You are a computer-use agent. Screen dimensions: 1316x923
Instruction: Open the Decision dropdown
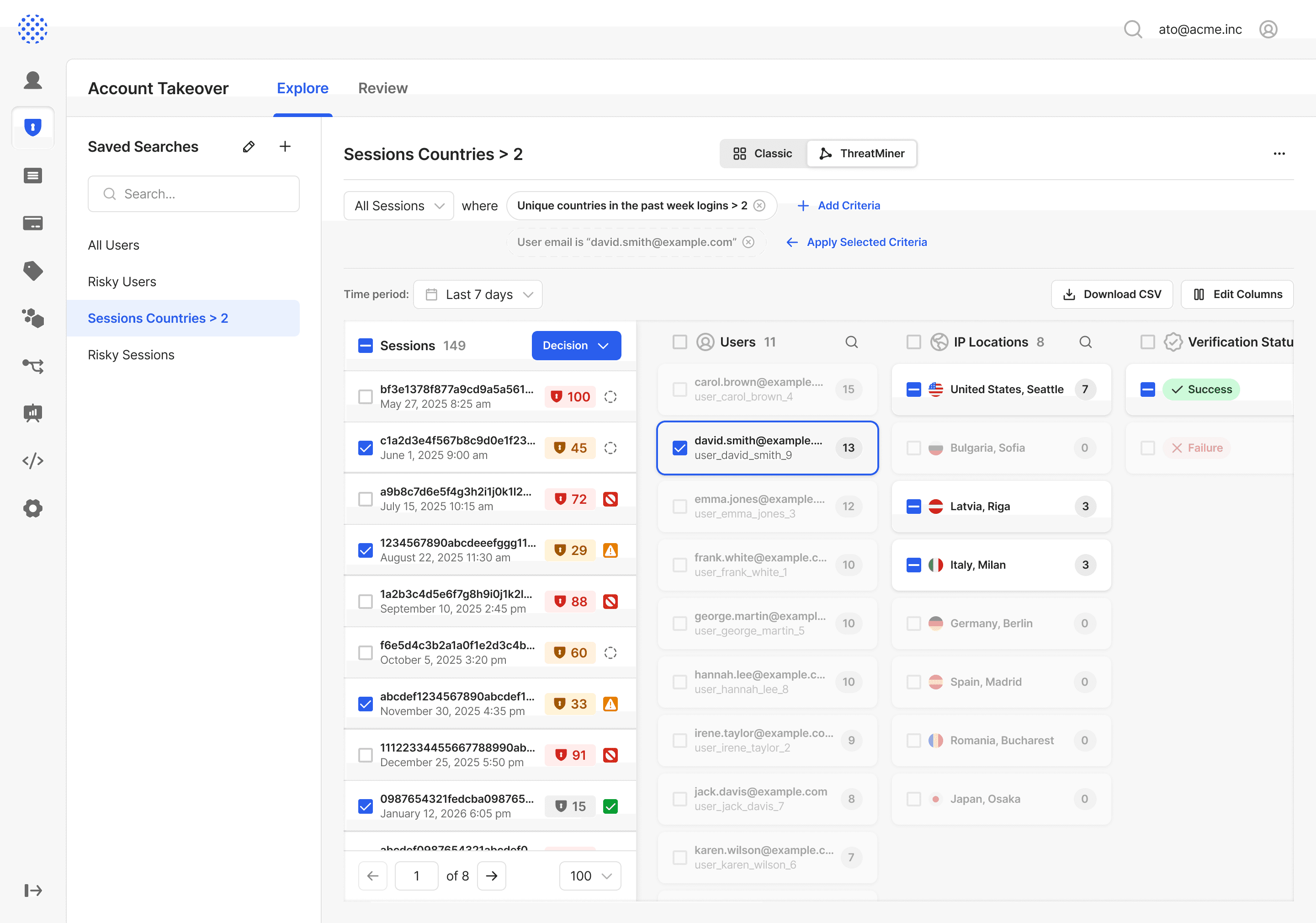pyautogui.click(x=575, y=346)
